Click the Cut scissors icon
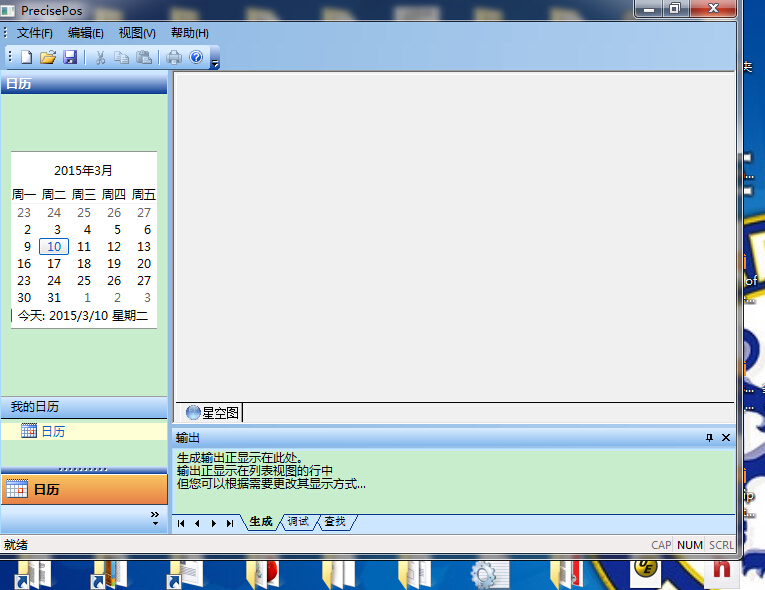 point(101,58)
